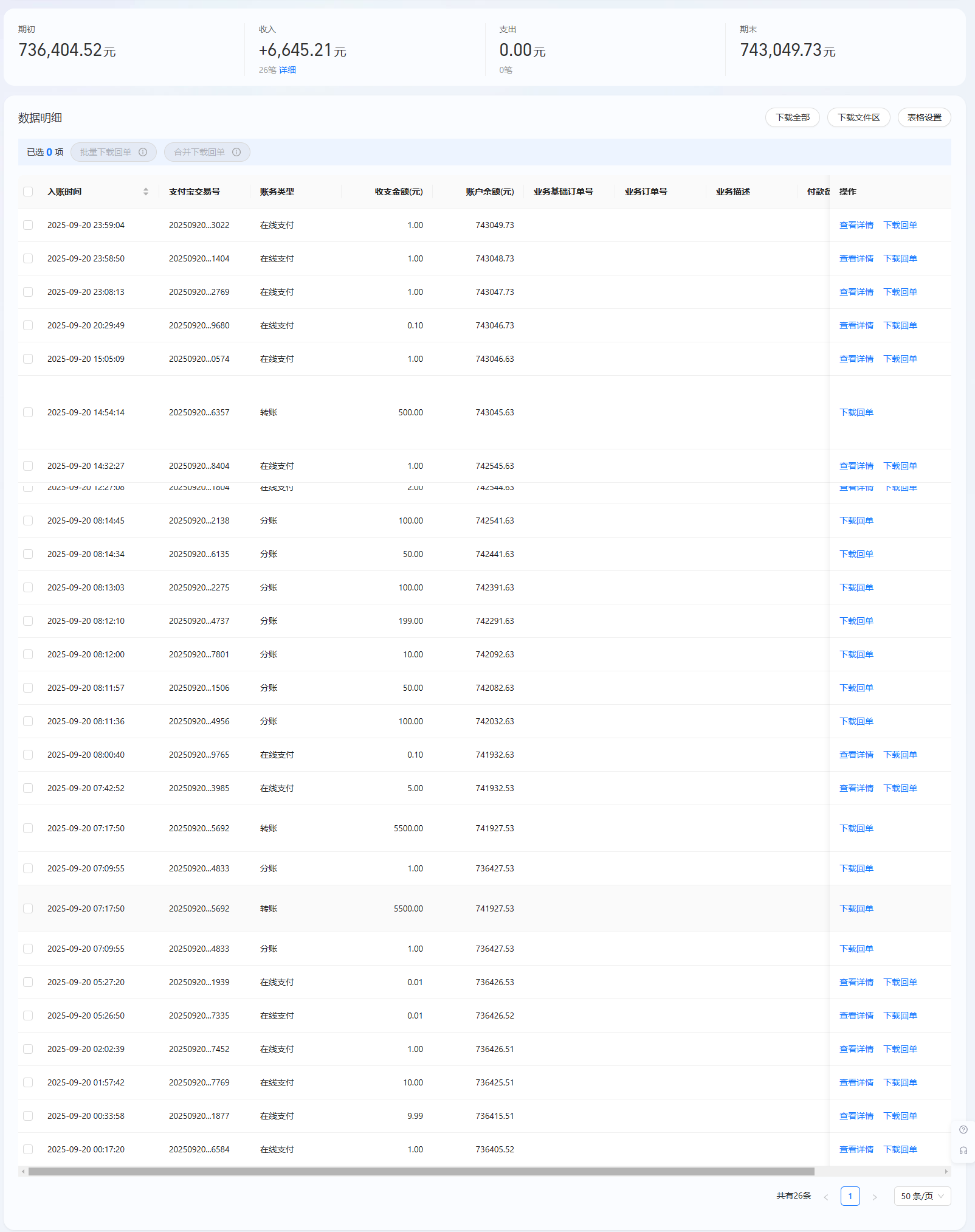View details for 2025-09-20 23:58:50 transaction

(856, 258)
